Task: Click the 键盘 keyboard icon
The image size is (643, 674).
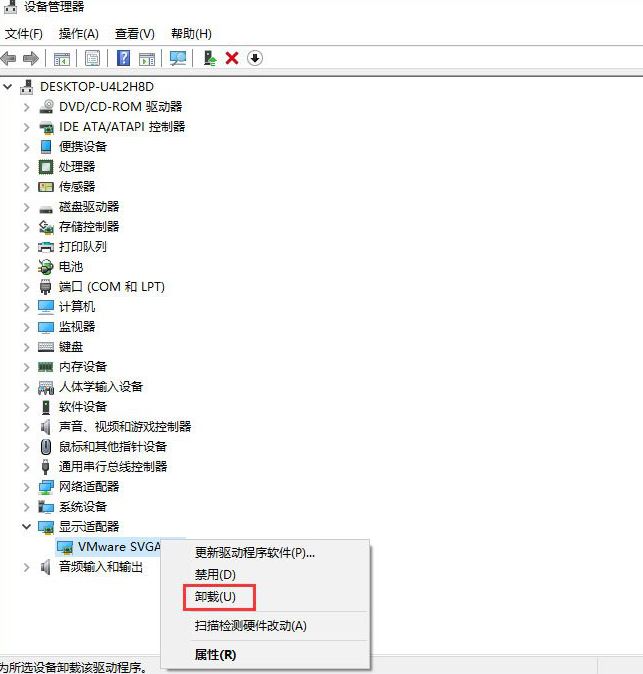Action: pos(46,346)
